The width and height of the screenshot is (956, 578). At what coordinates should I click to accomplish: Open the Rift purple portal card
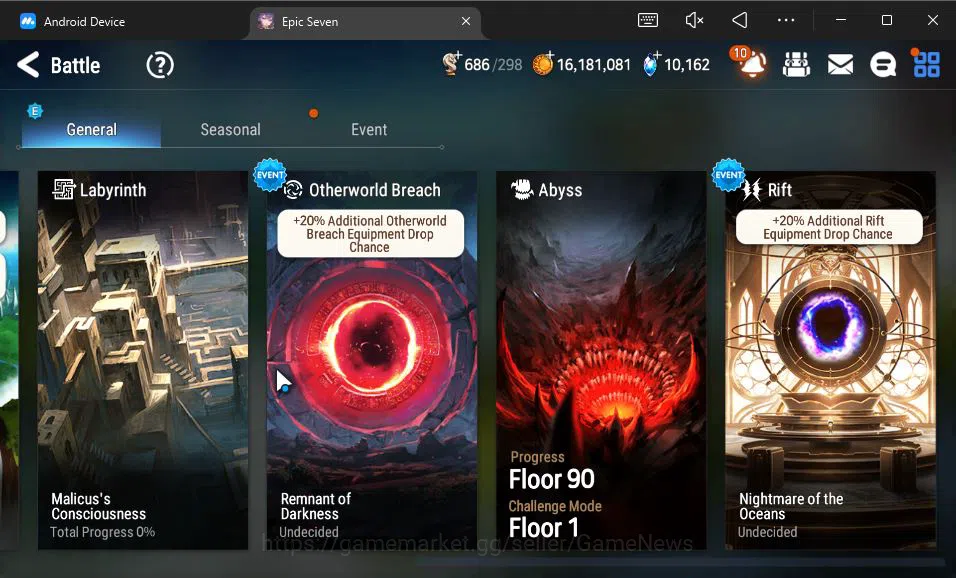[x=830, y=360]
